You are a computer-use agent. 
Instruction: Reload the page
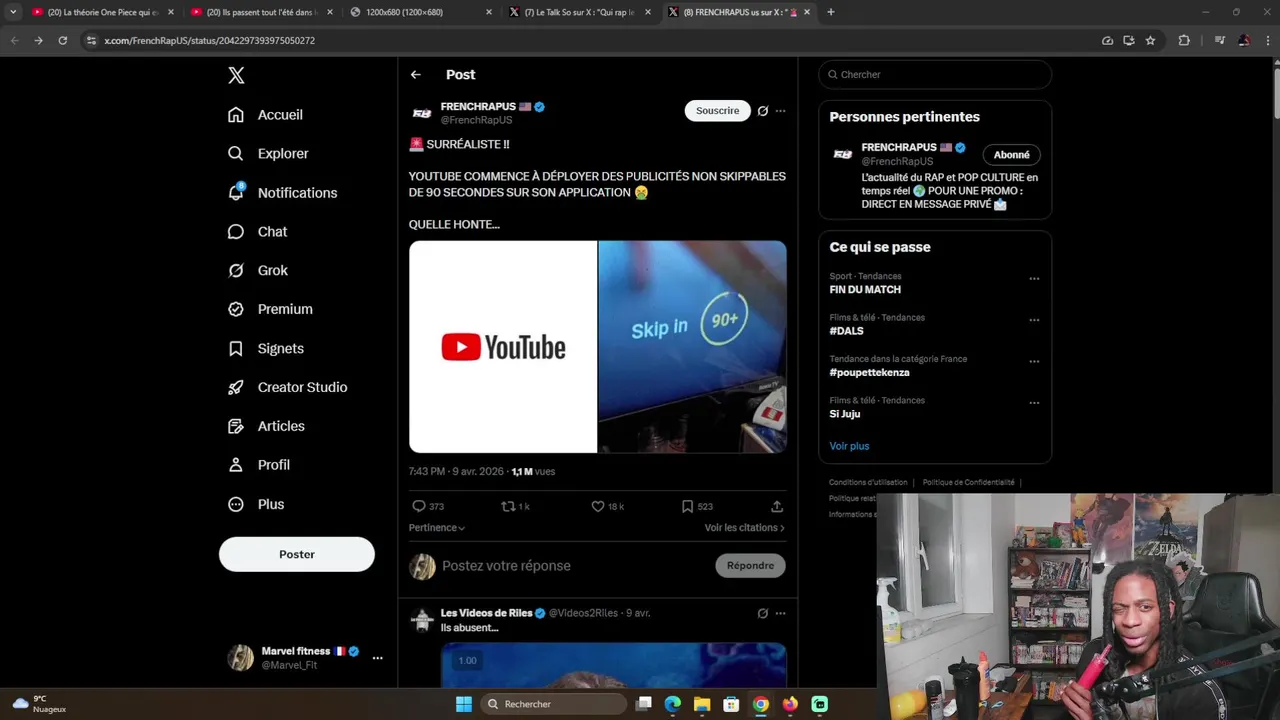click(62, 40)
